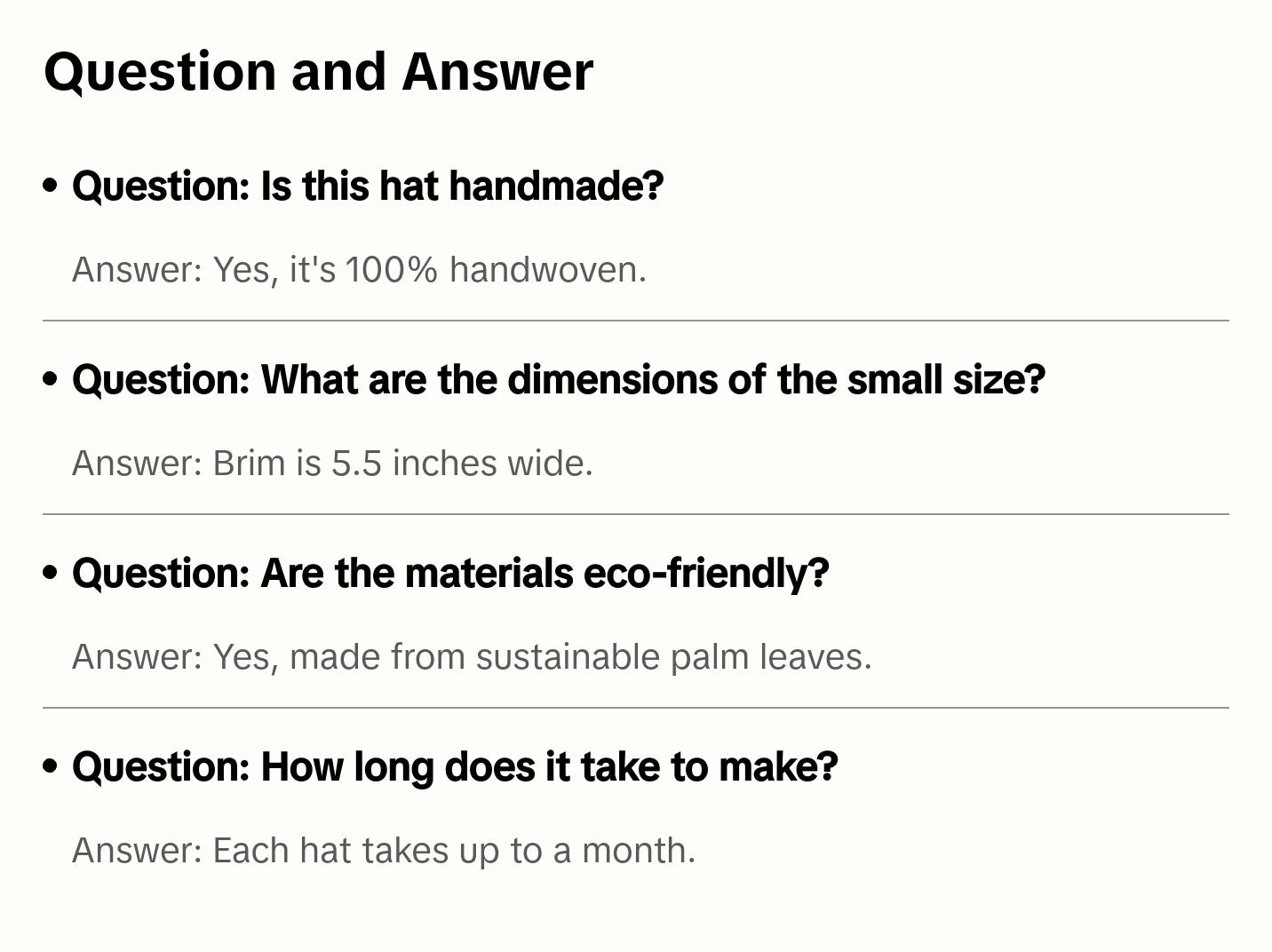Click the "100%" figure in the first answer
The height and width of the screenshot is (952, 1272).
coord(391,269)
